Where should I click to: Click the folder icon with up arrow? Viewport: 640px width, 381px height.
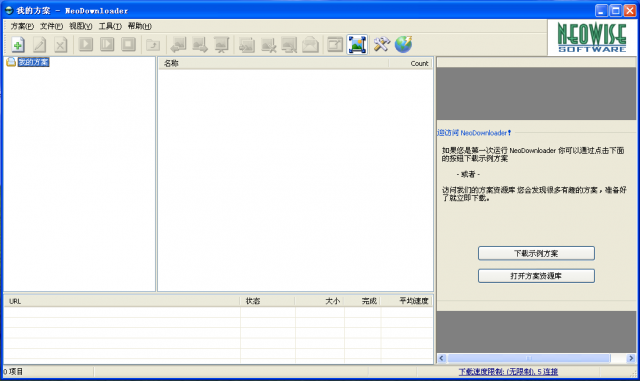coord(153,45)
